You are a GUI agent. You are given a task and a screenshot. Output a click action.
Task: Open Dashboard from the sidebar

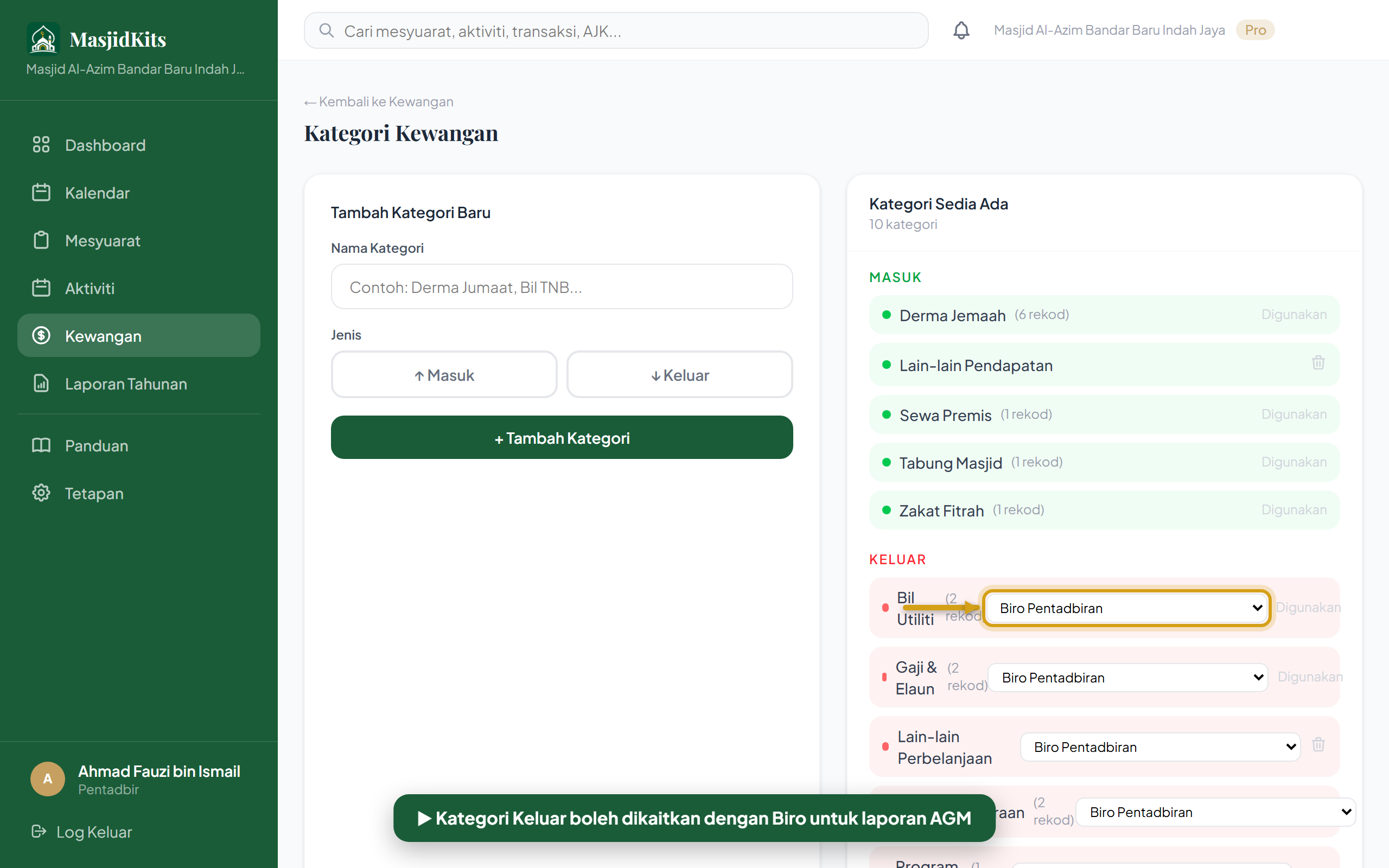139,145
